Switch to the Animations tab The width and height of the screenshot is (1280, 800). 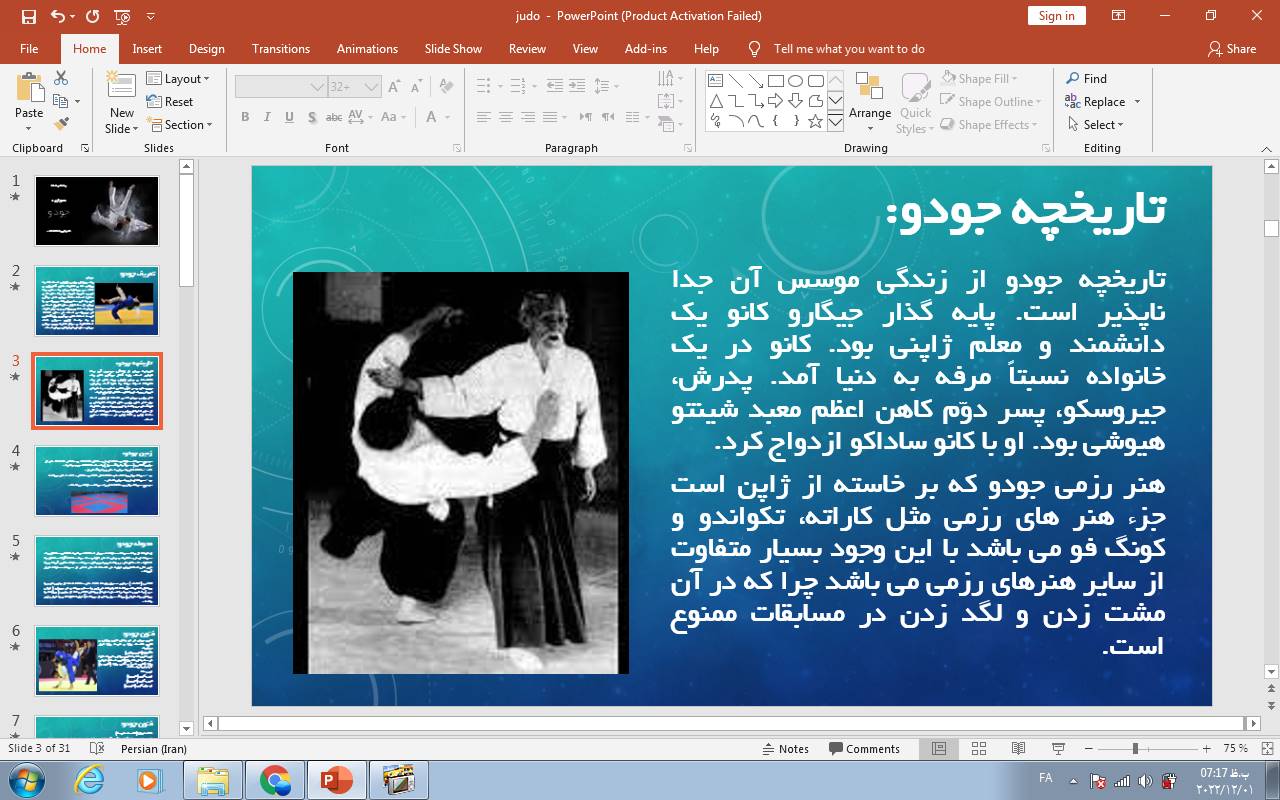pyautogui.click(x=366, y=48)
